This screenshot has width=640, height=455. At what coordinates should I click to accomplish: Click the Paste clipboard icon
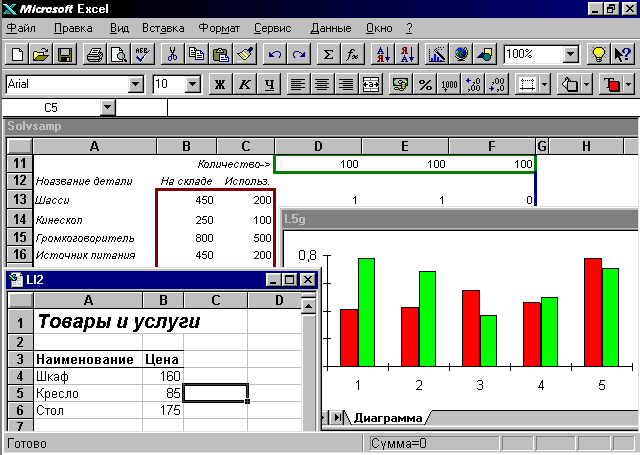221,54
